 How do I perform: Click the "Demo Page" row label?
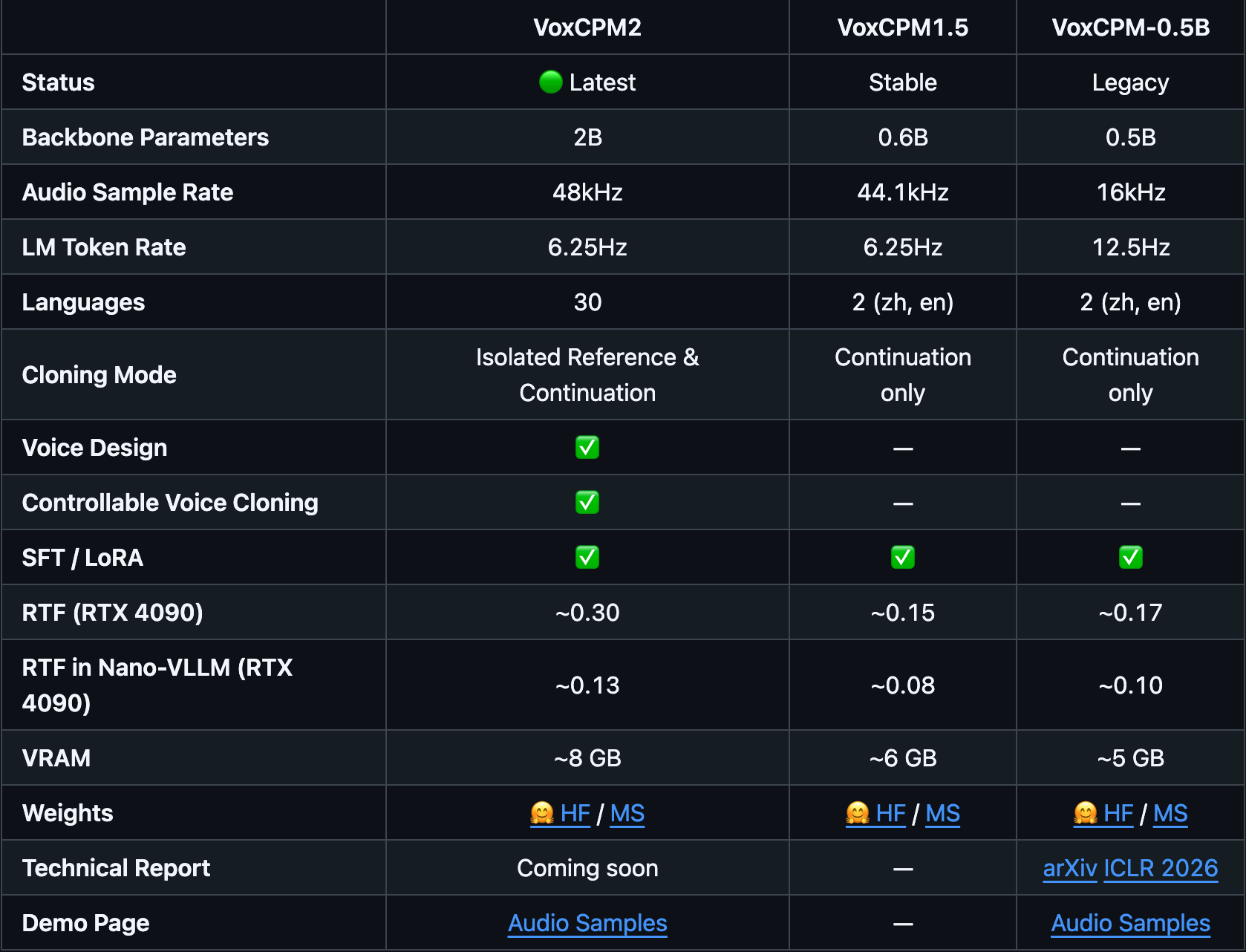pos(86,923)
